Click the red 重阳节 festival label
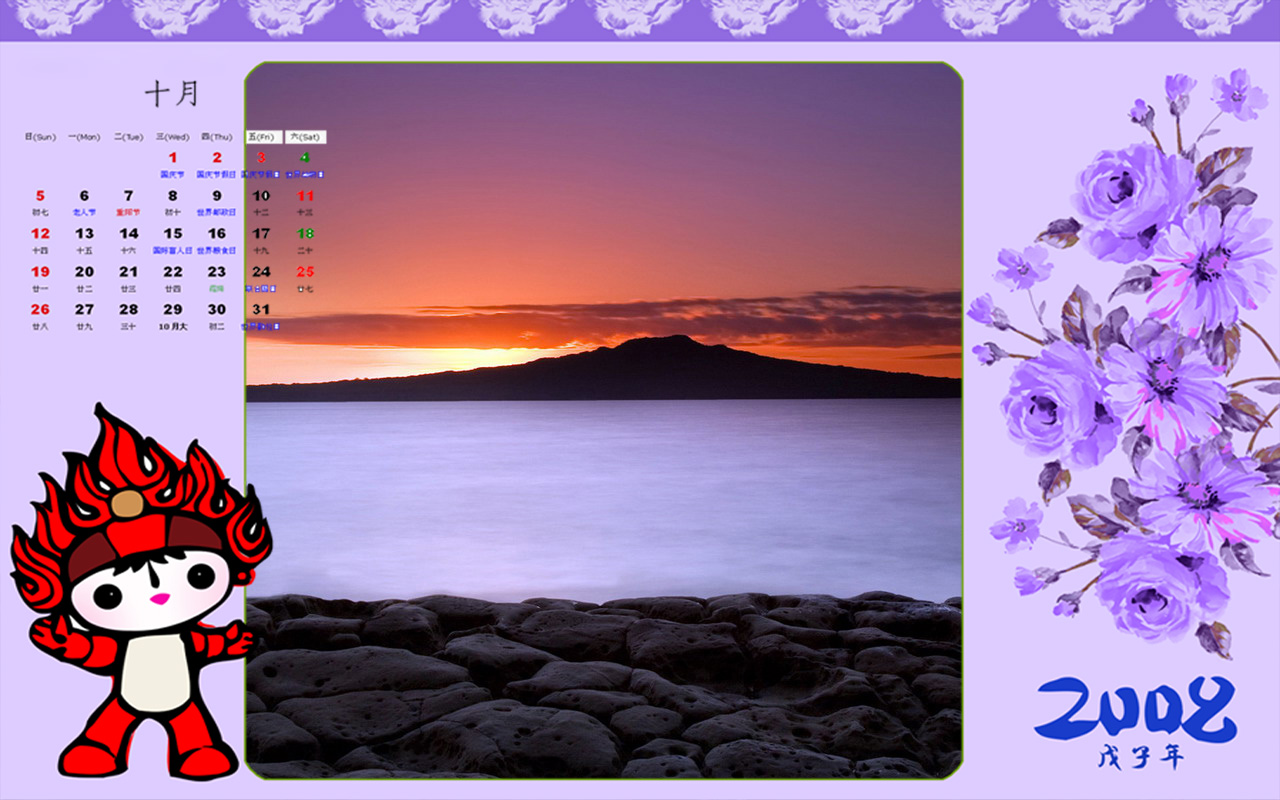The image size is (1280, 800). pyautogui.click(x=128, y=212)
